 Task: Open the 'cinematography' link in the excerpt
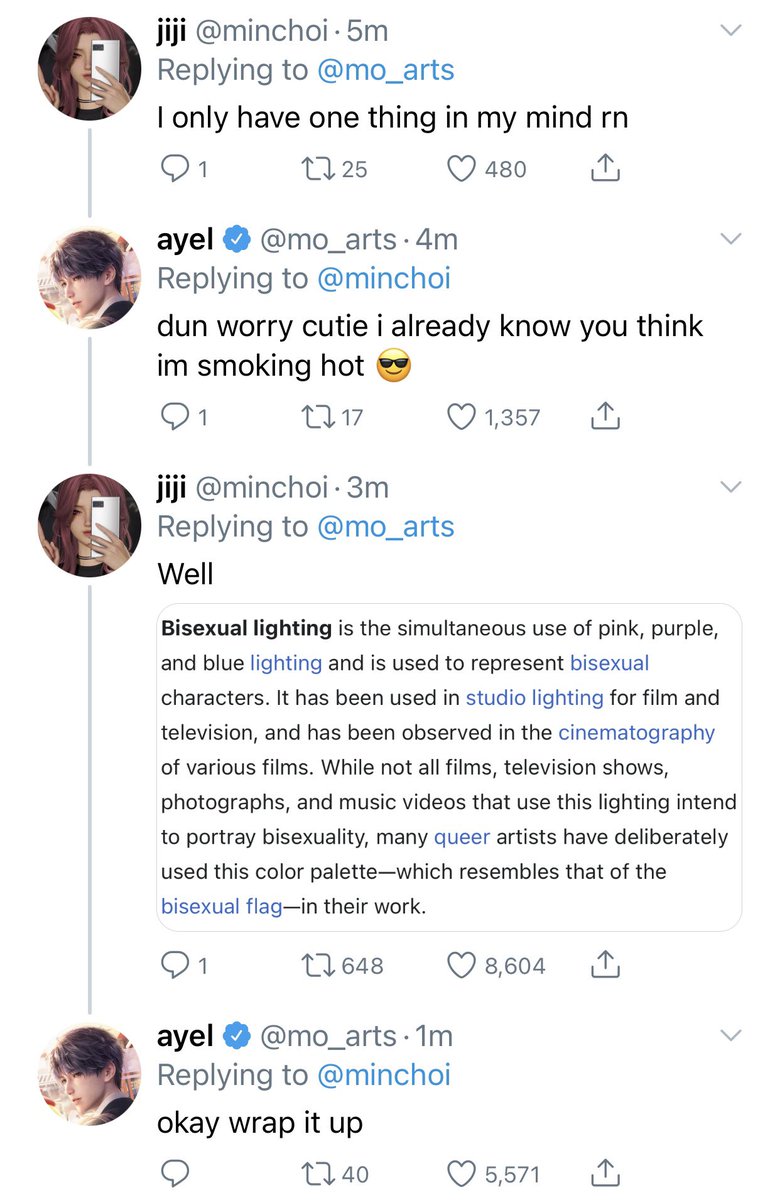pyautogui.click(x=636, y=733)
